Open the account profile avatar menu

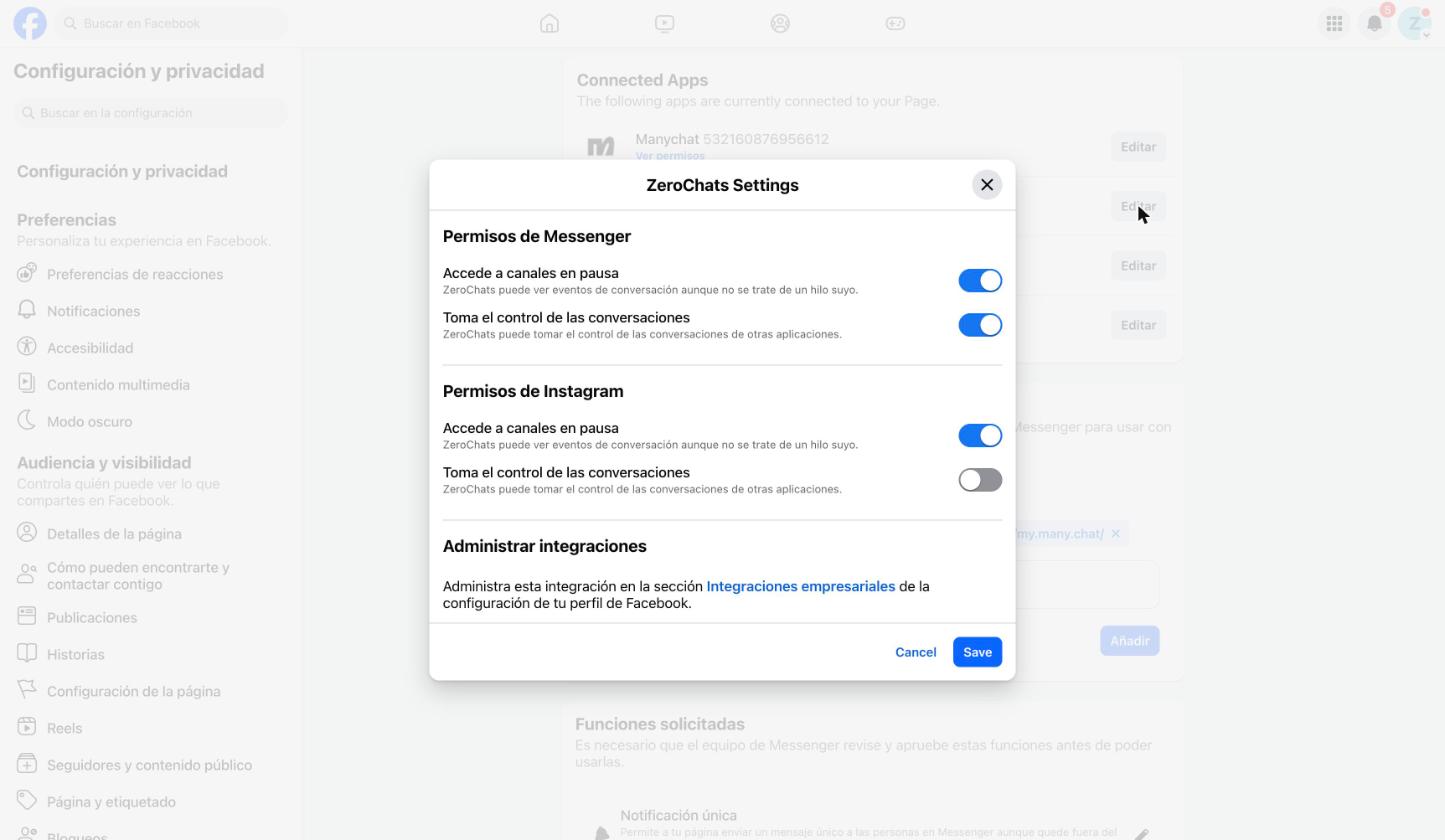click(x=1415, y=23)
